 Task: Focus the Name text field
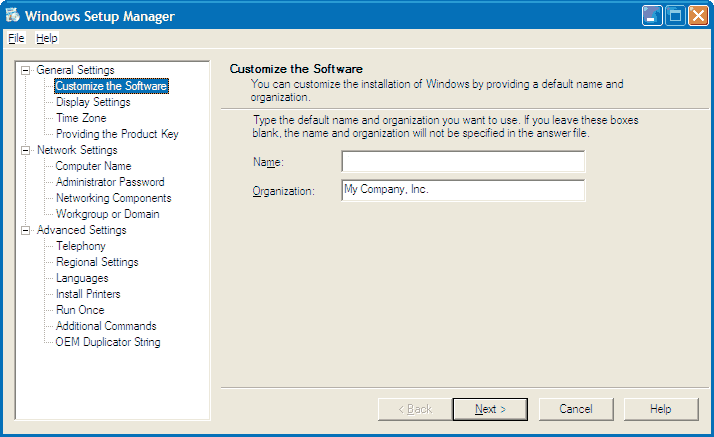click(x=462, y=162)
